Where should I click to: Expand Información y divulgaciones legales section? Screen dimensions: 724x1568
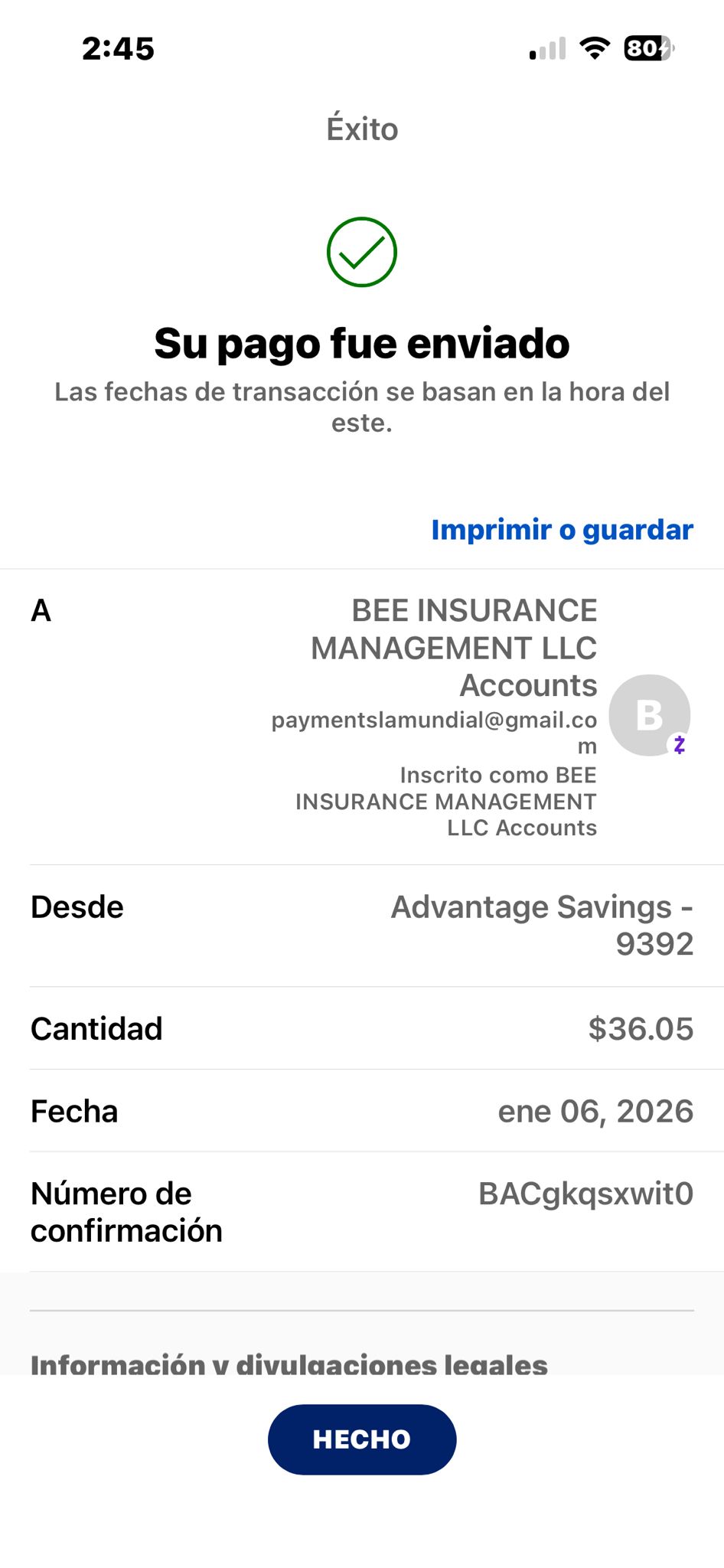point(289,1364)
